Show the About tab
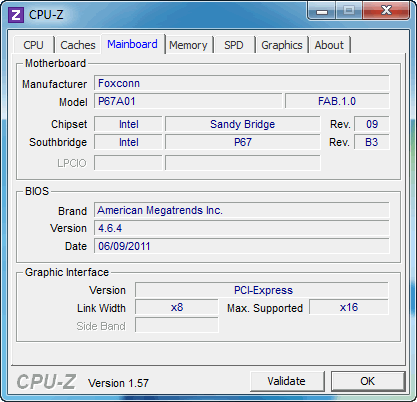Viewport: 417px width, 402px height. pyautogui.click(x=329, y=45)
